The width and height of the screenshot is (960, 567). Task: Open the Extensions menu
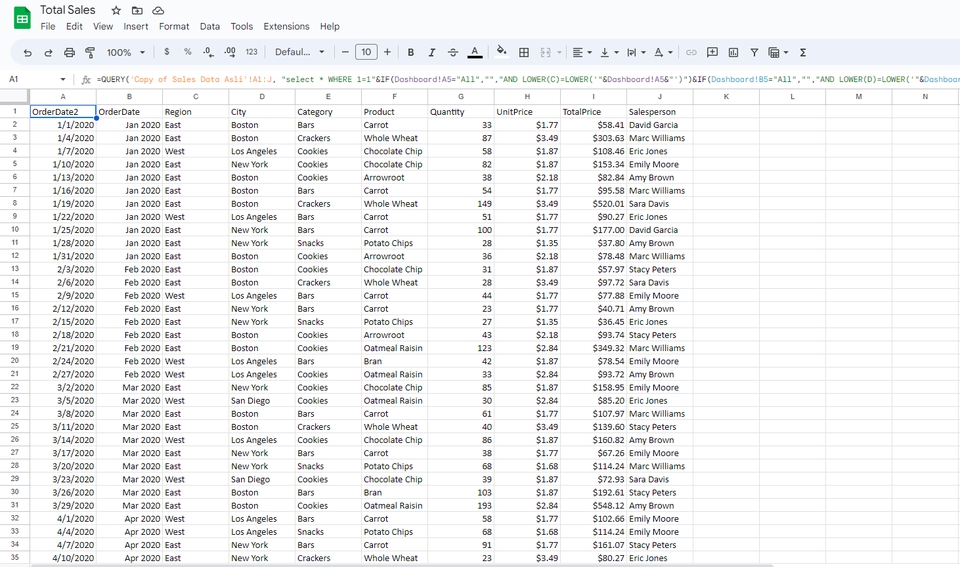pos(286,26)
